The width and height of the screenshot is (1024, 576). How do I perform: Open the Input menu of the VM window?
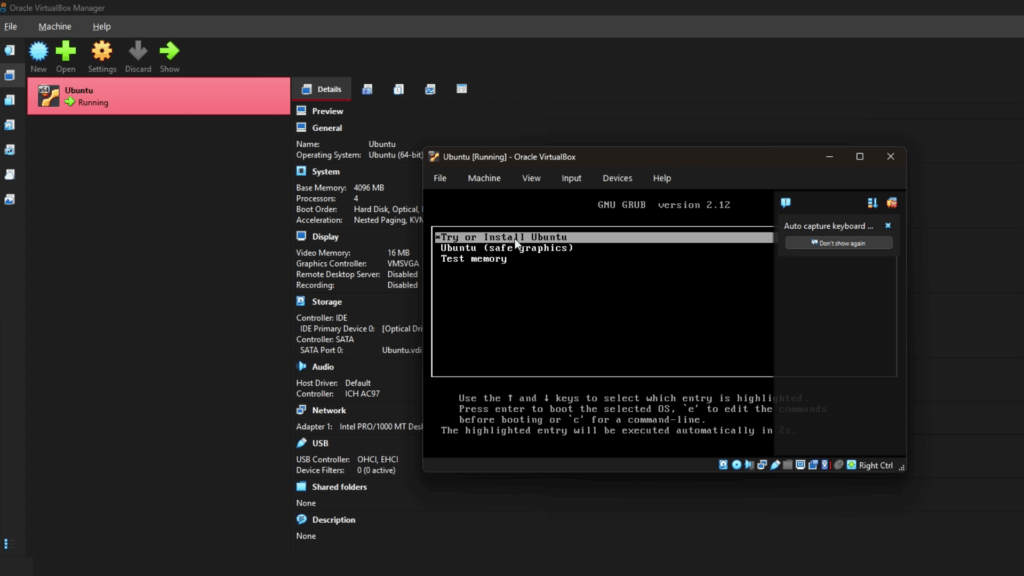pos(571,178)
